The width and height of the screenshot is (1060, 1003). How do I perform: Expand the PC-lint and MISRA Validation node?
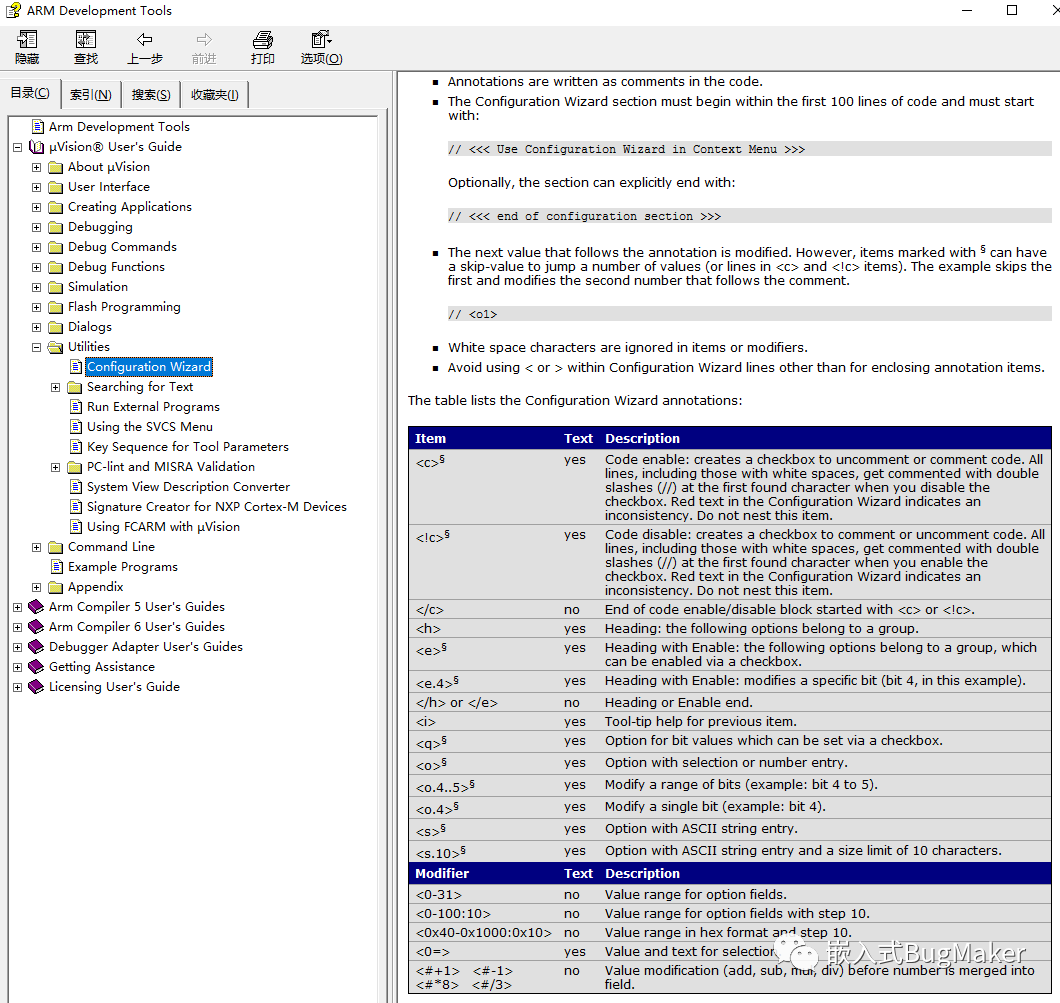pos(56,467)
